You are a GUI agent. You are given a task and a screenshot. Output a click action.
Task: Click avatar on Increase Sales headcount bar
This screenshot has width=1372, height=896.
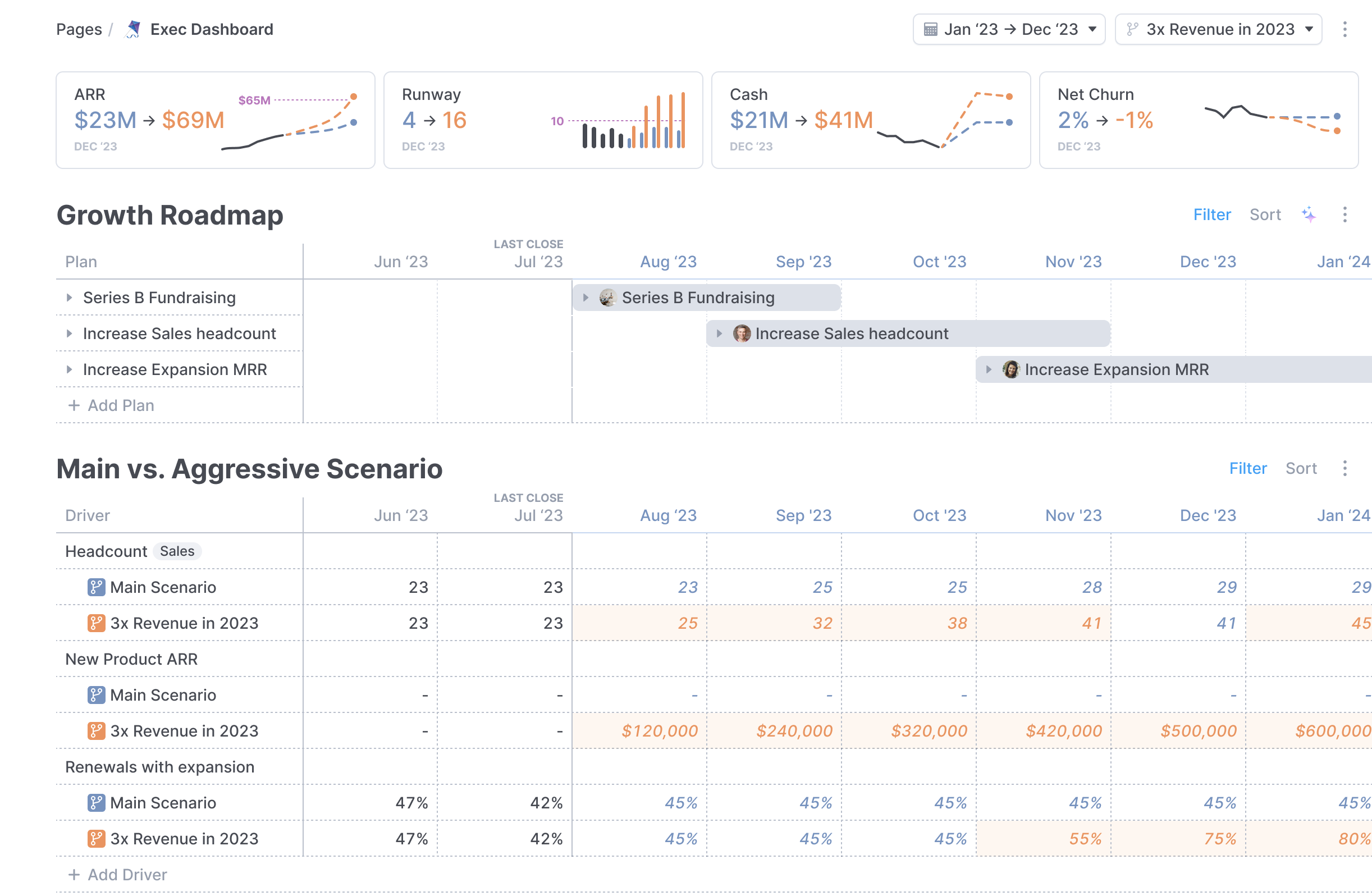point(742,333)
